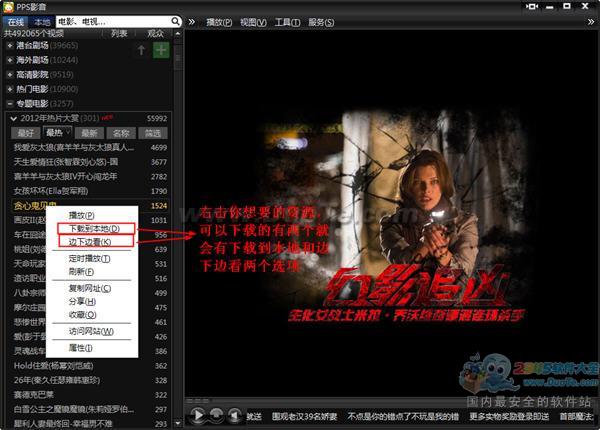Image resolution: width=600 pixels, height=430 pixels.
Task: Expand the 港台剧场 category
Action: click(x=10, y=46)
